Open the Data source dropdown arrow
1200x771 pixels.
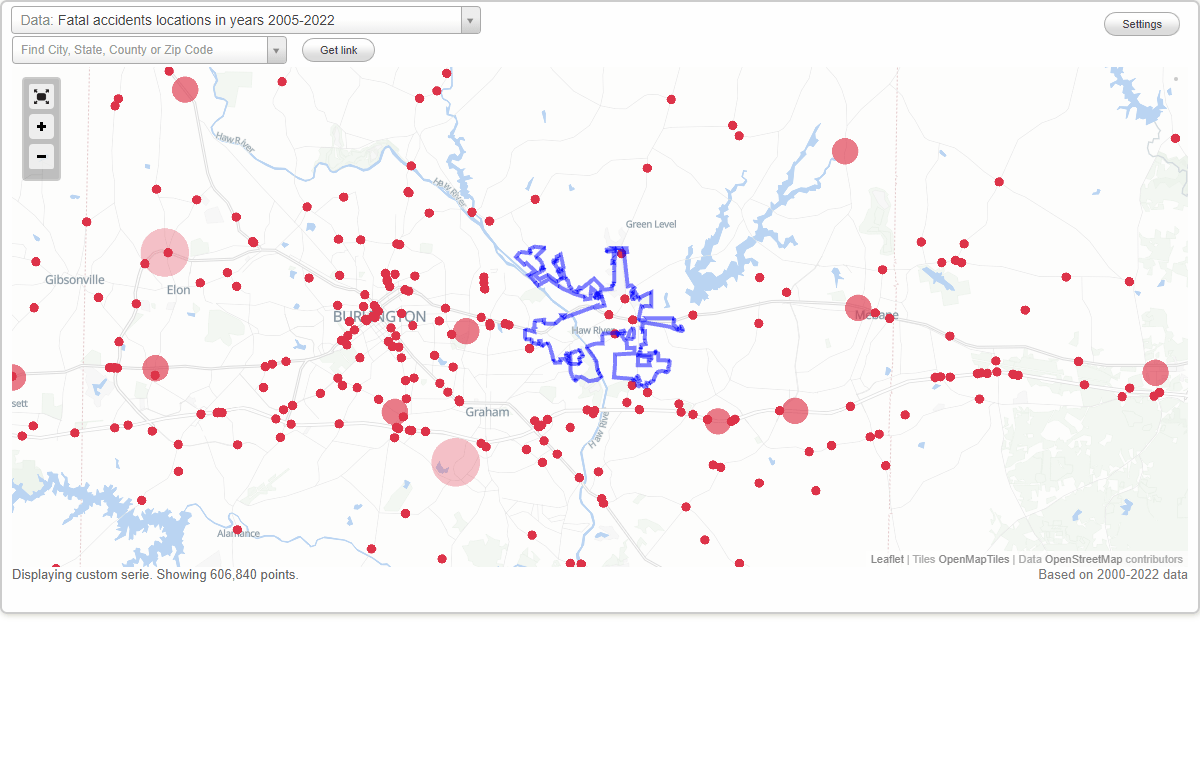(x=470, y=19)
